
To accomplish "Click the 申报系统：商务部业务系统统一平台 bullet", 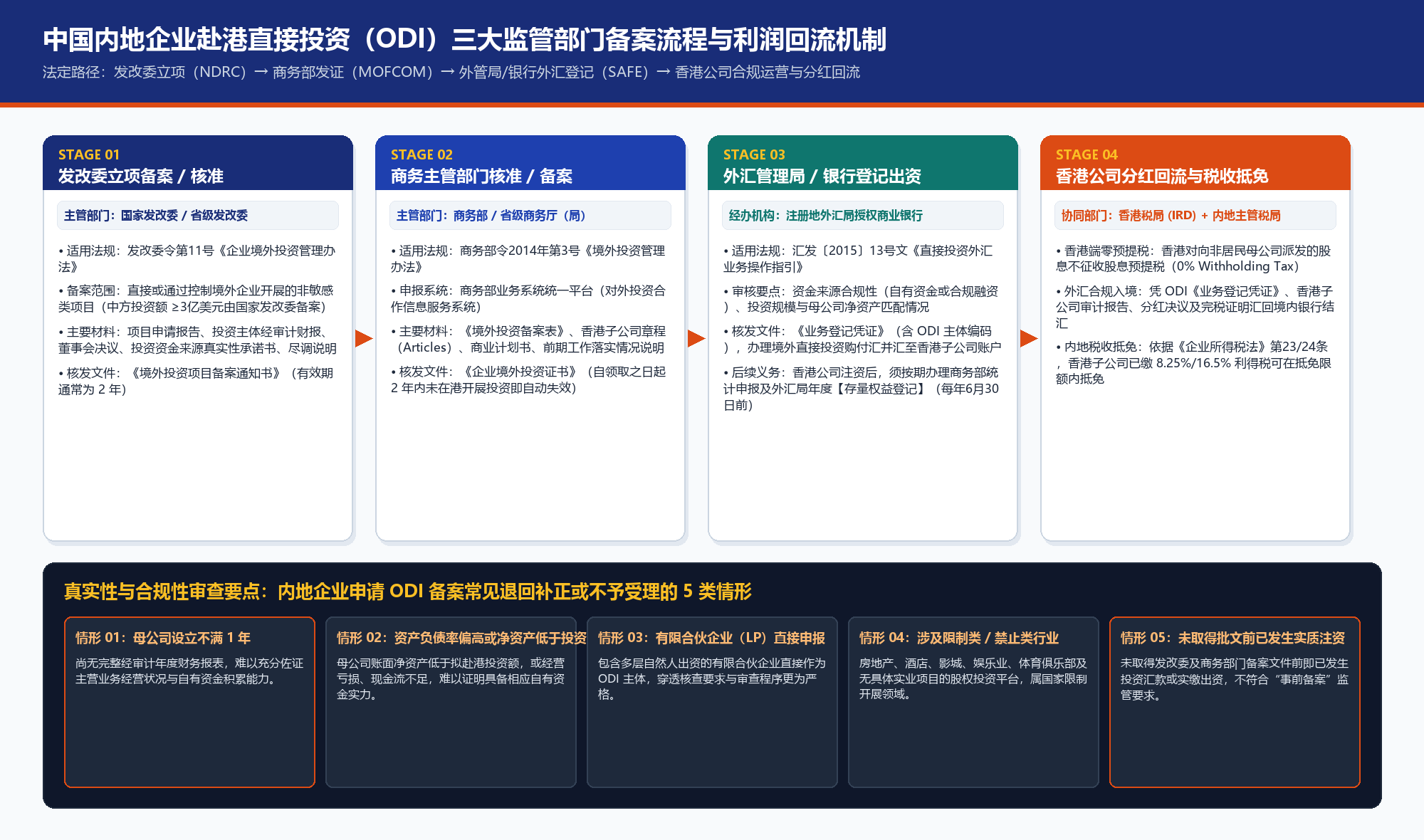I will point(528,298).
